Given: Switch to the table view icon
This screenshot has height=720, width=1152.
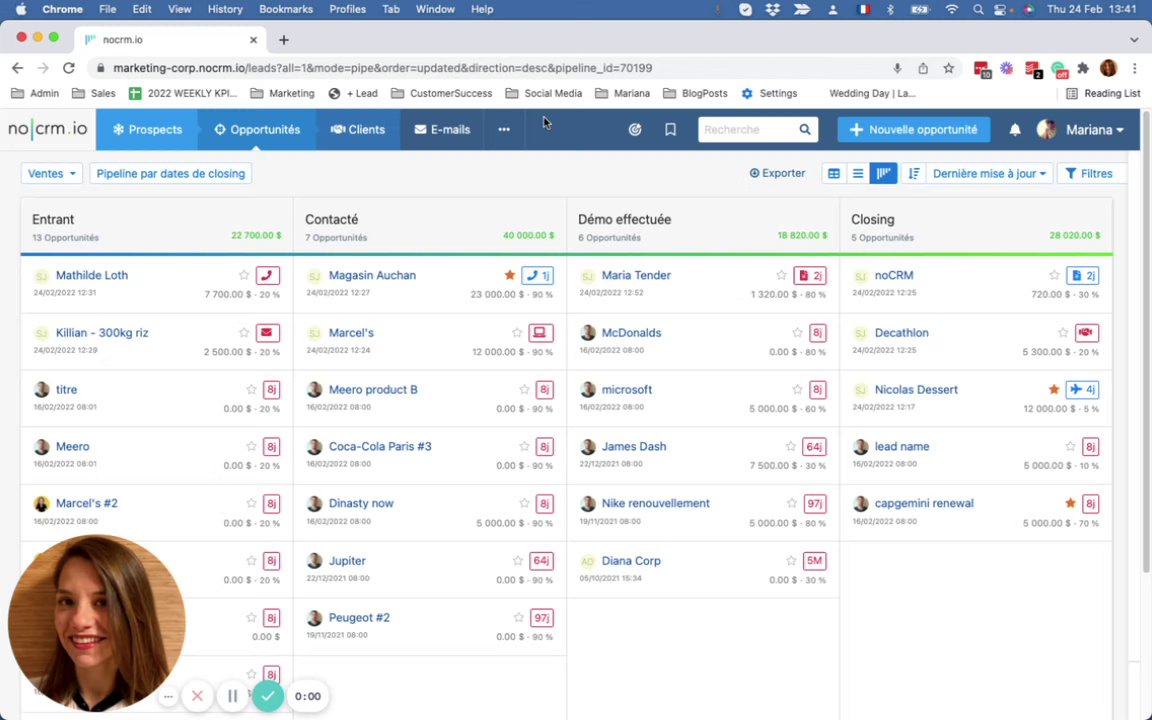Looking at the screenshot, I should click(833, 173).
